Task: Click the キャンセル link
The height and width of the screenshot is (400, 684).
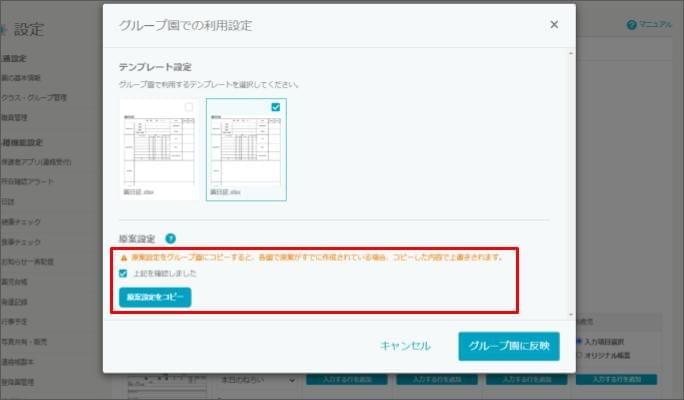Action: tap(405, 346)
